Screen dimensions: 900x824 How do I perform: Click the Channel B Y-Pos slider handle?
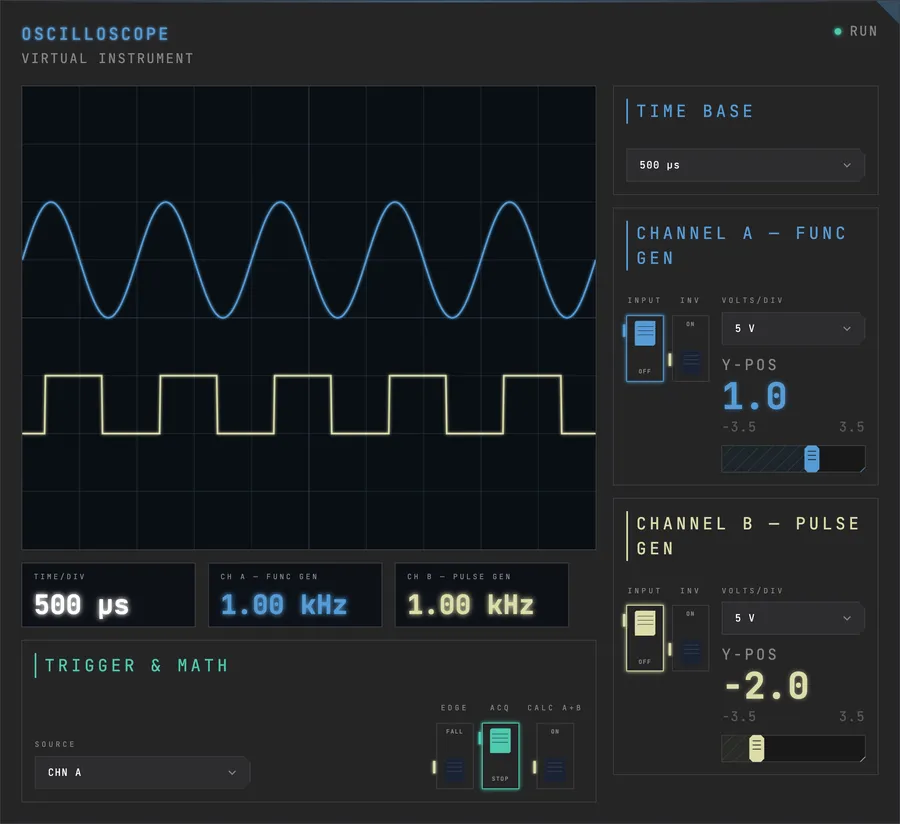click(757, 748)
